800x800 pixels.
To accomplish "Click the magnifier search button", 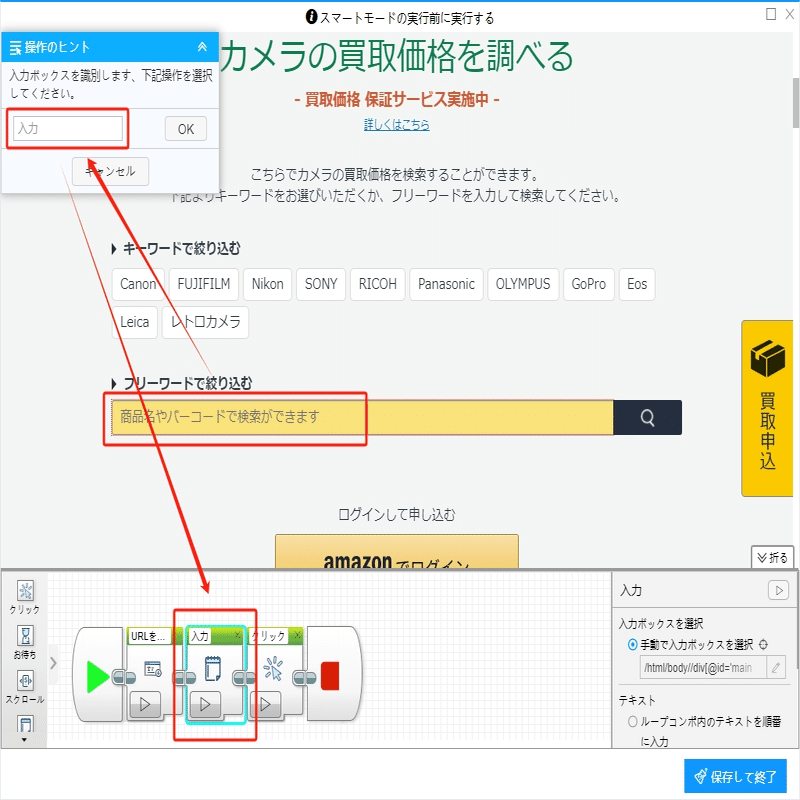I will tap(647, 417).
